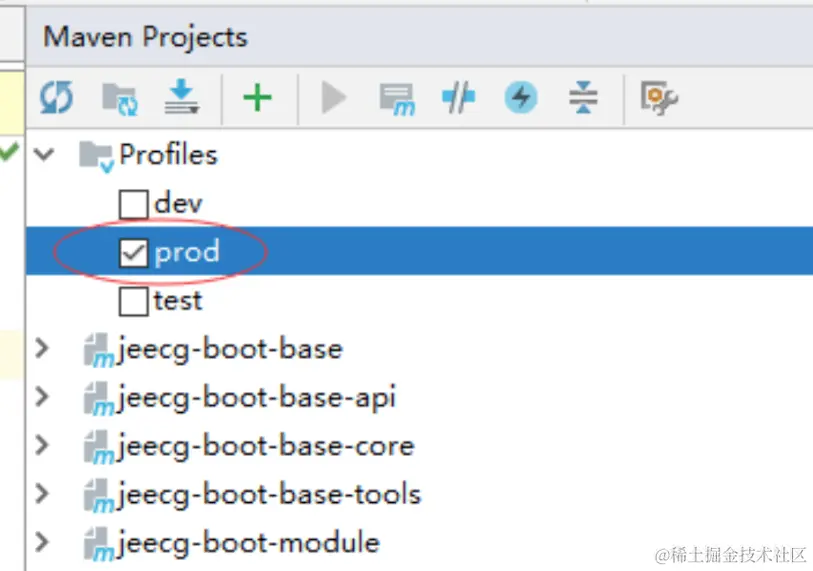Expand the jeecg-boot-base-tools node
813x571 pixels.
click(x=43, y=493)
